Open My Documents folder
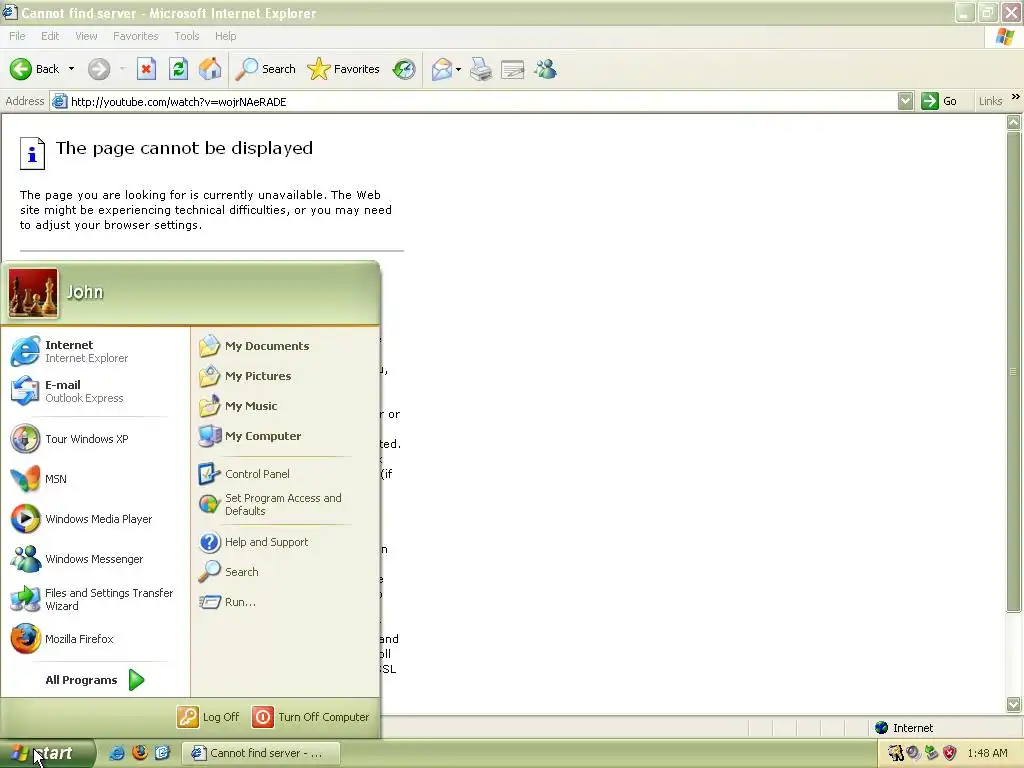The height and width of the screenshot is (768, 1024). tap(285, 346)
